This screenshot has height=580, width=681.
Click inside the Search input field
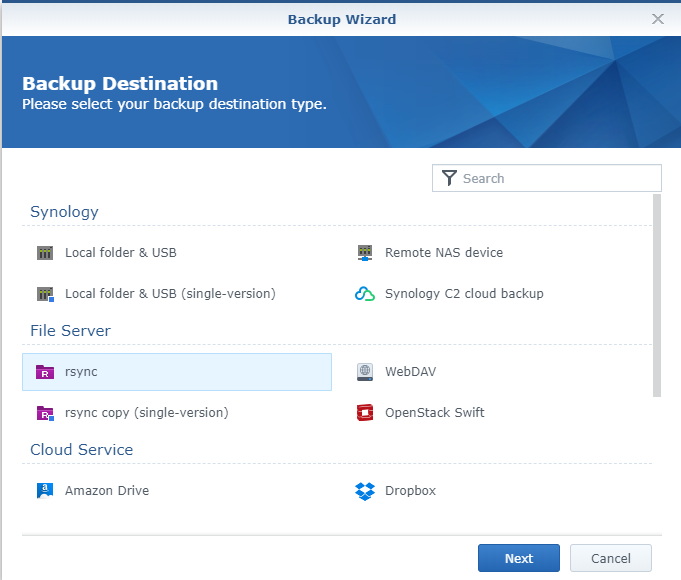click(547, 178)
